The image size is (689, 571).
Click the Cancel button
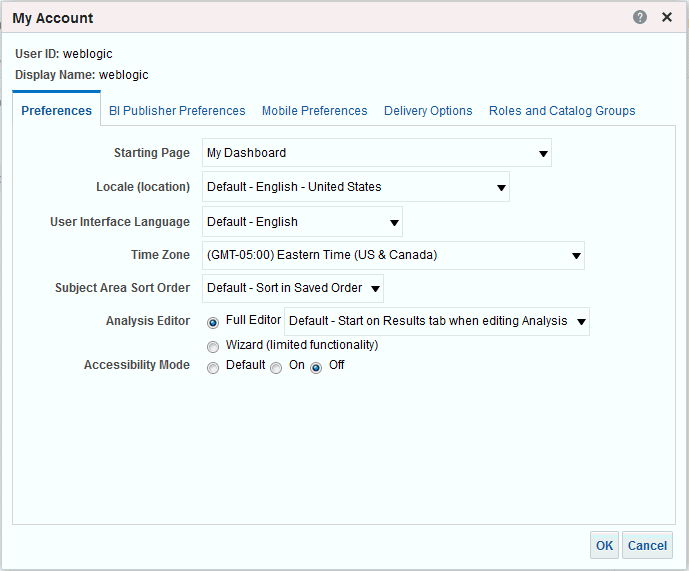[647, 545]
